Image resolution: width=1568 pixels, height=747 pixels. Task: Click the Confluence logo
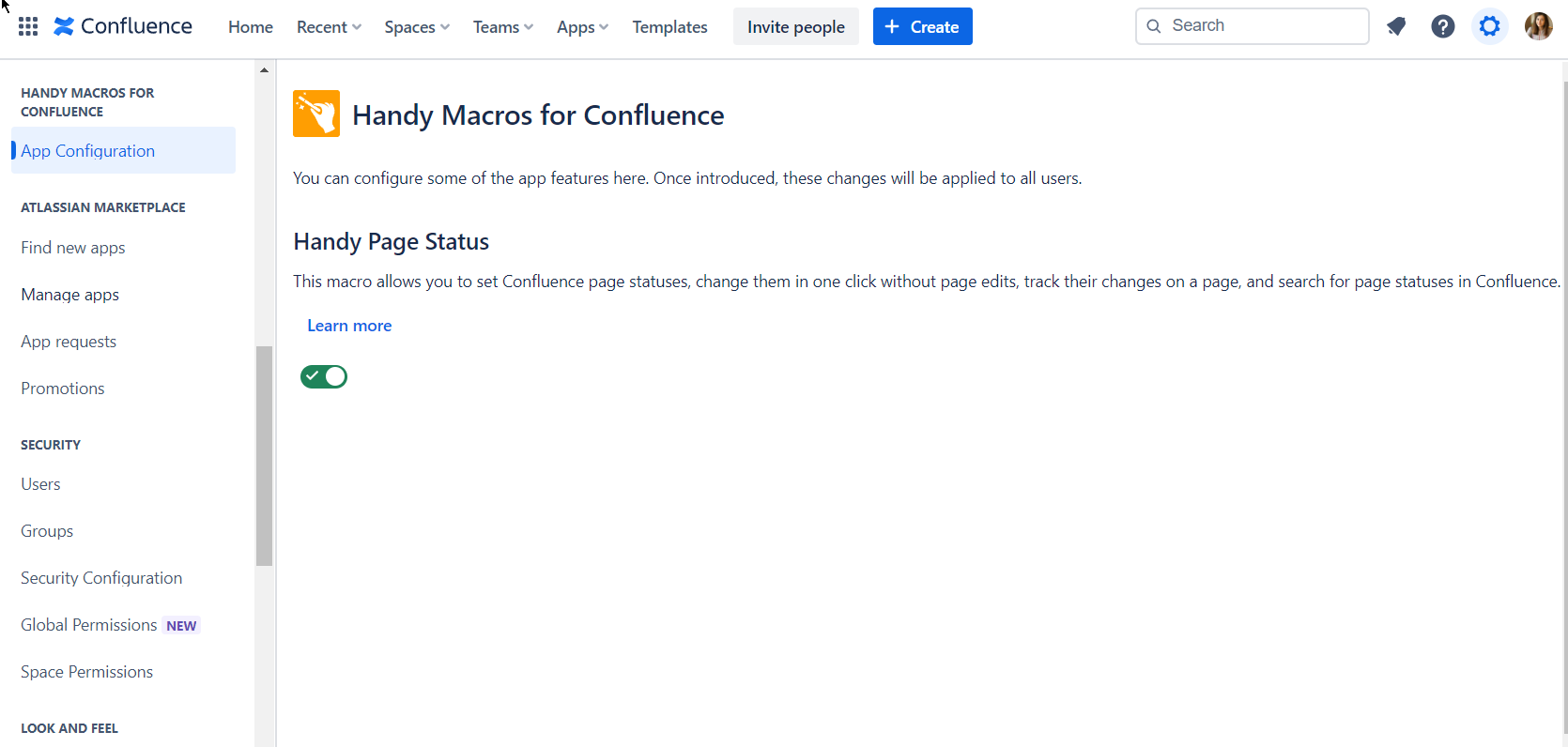tap(123, 26)
